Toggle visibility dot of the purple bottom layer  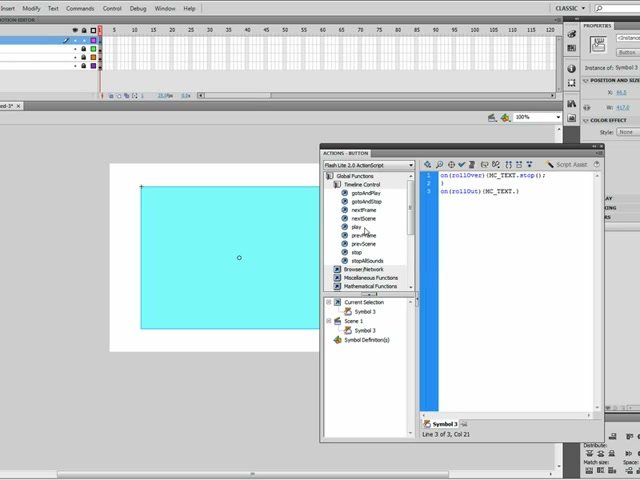coord(75,66)
